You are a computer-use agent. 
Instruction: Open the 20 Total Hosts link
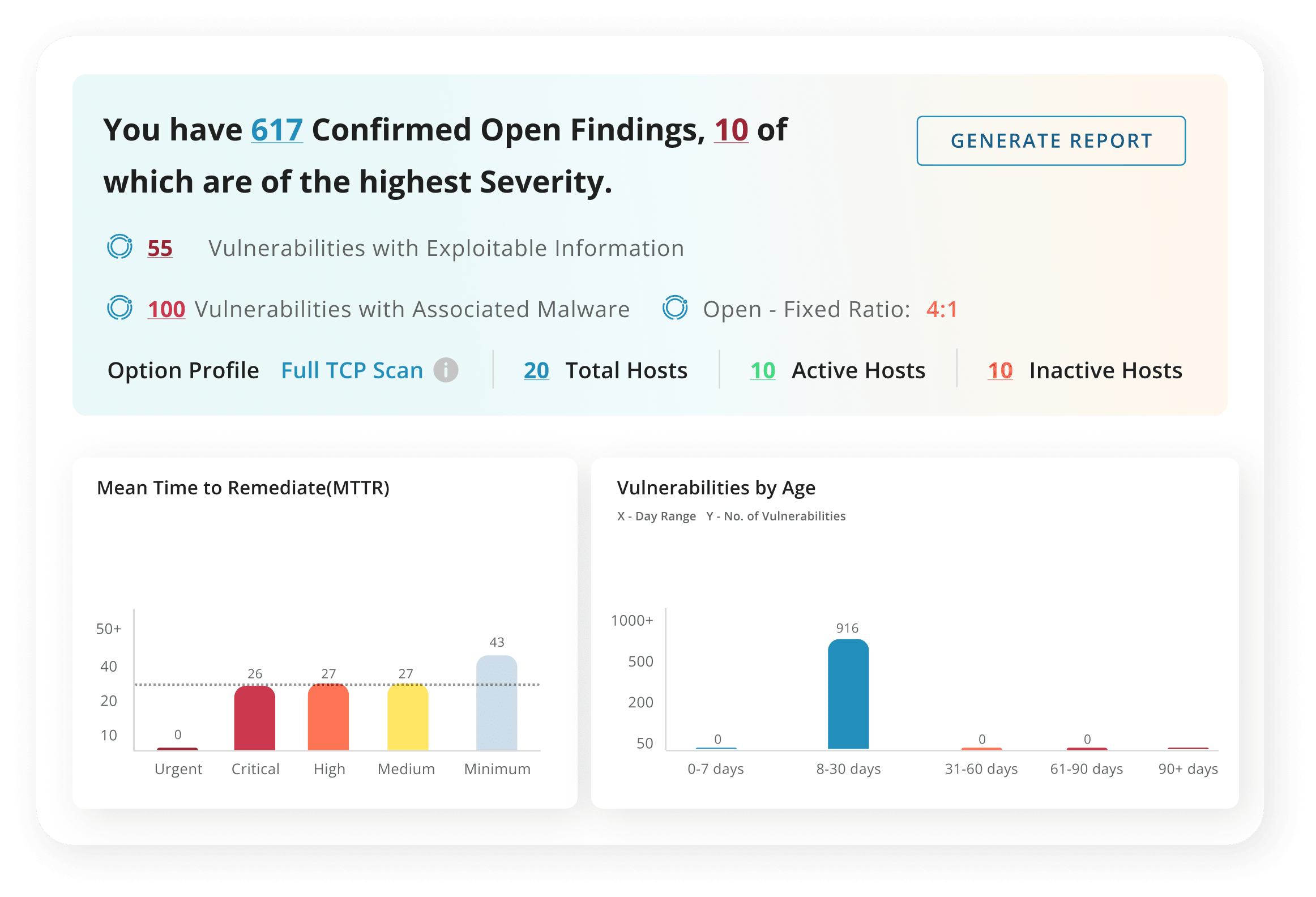point(536,370)
